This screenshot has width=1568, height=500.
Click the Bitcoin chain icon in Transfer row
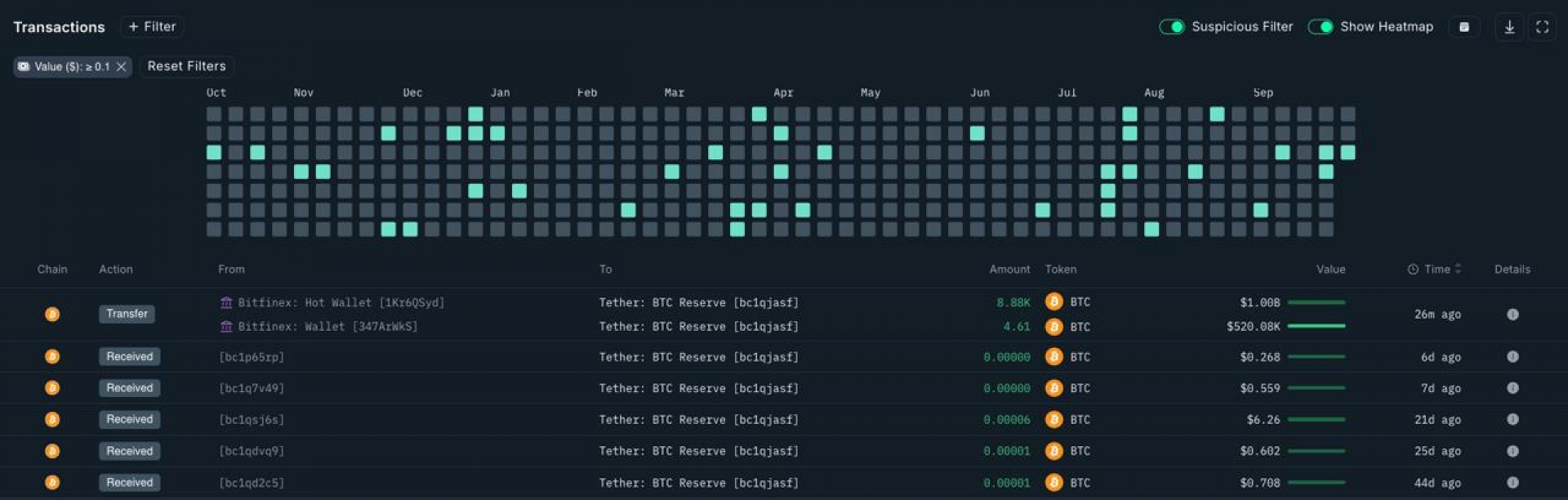[x=52, y=315]
